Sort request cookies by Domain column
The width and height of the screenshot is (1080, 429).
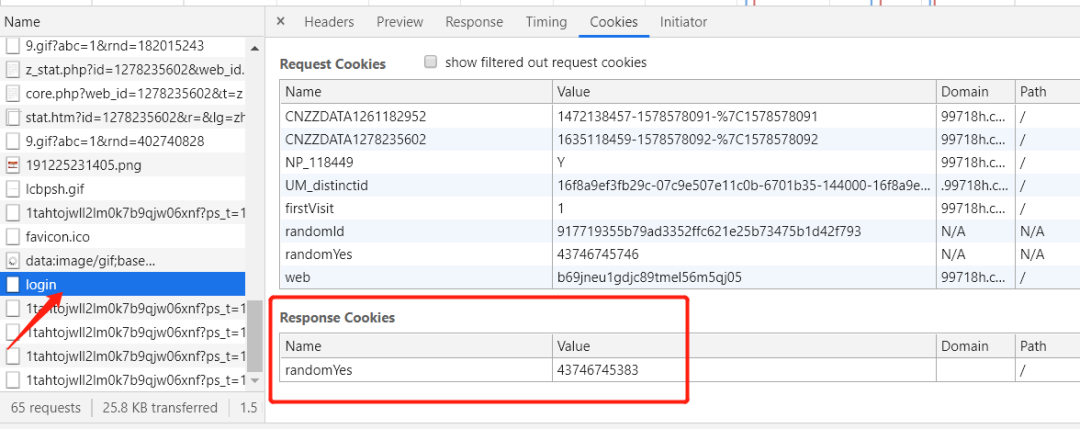(x=974, y=92)
